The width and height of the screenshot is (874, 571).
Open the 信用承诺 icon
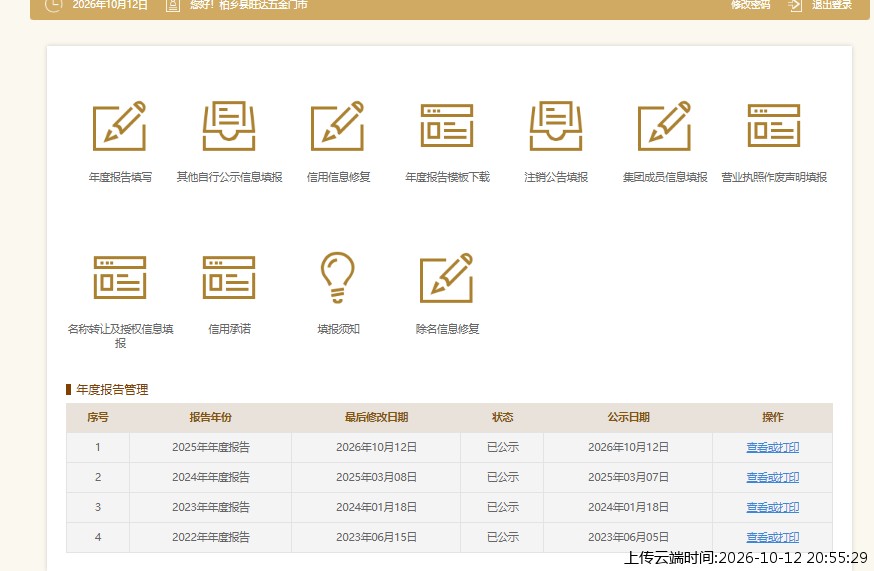[x=229, y=278]
